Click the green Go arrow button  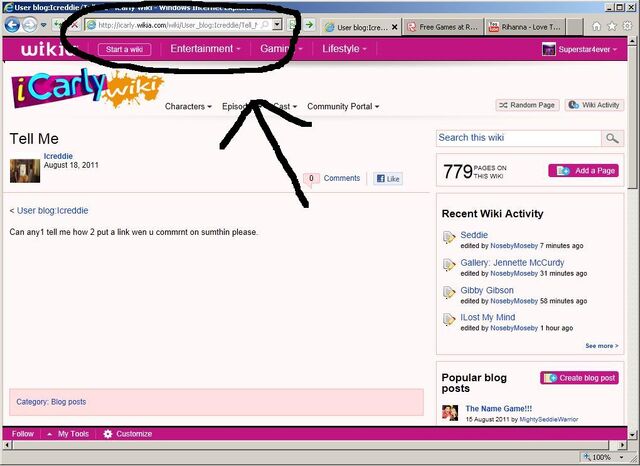309,25
